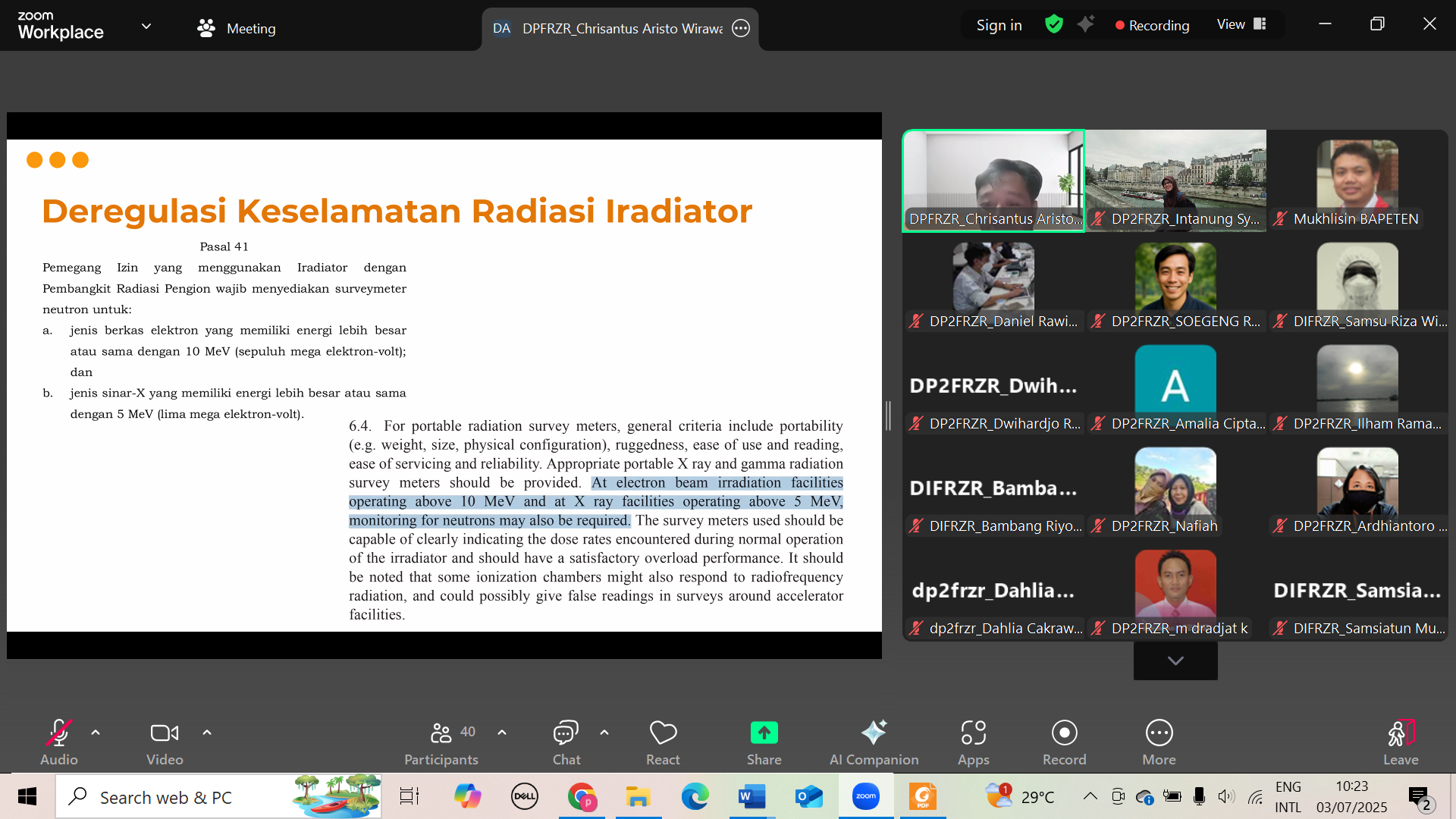1456x819 pixels.
Task: Select the Meeting tab
Action: 237,29
